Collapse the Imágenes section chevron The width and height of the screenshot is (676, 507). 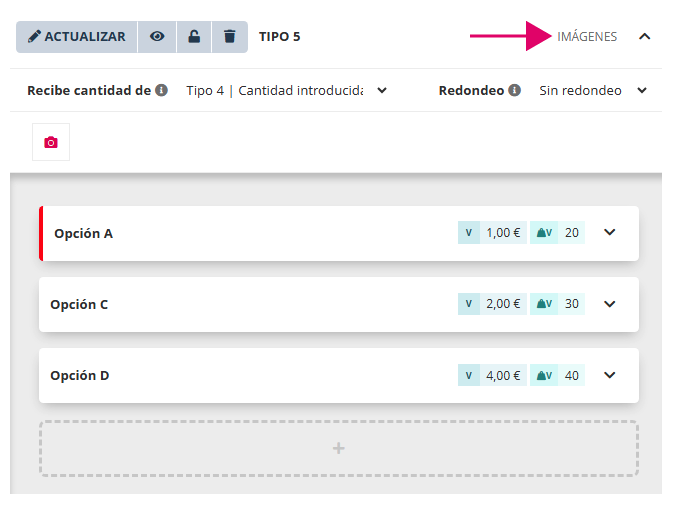644,37
